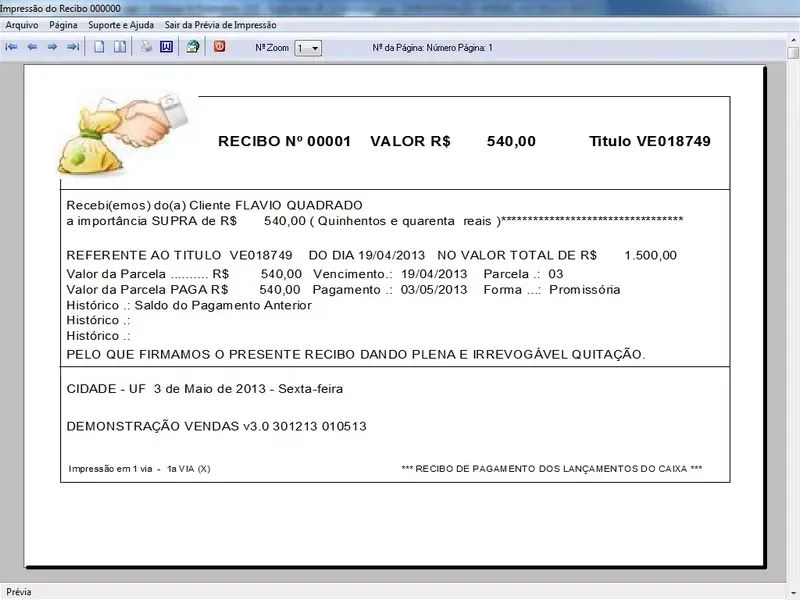The image size is (800, 600).
Task: Jump to the last page arrow
Action: pos(72,47)
